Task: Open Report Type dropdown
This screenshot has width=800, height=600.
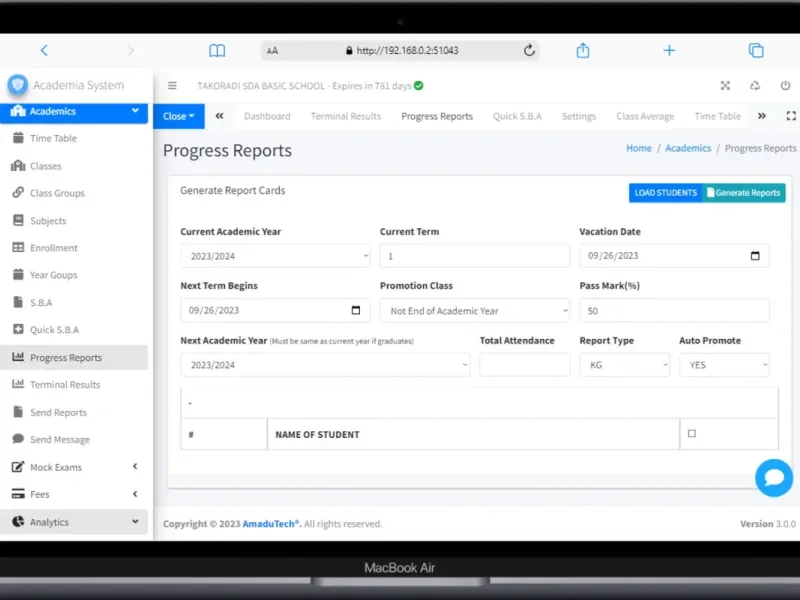Action: tap(624, 365)
